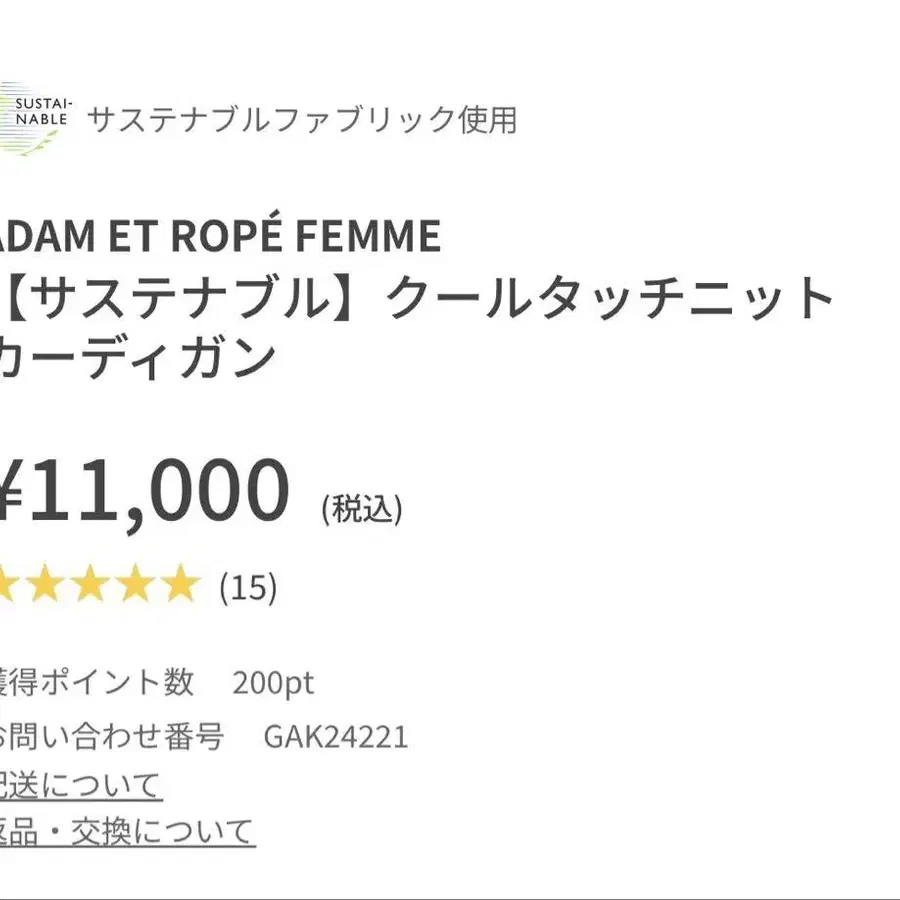This screenshot has width=900, height=900.
Task: Open the 15 reviews count
Action: tap(248, 587)
